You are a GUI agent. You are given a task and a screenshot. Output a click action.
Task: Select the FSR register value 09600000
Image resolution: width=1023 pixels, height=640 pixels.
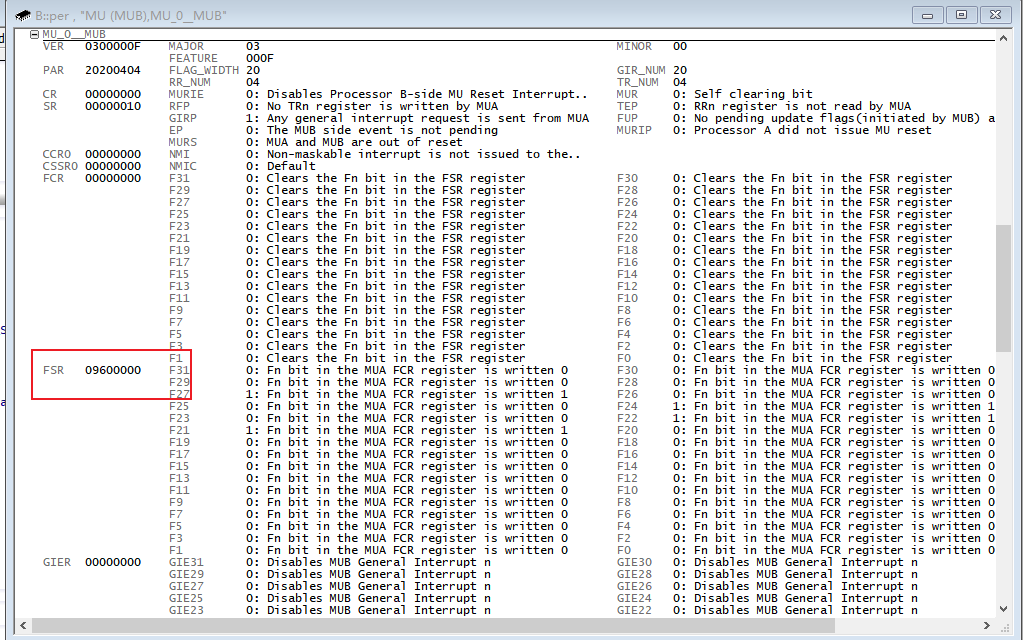(x=113, y=371)
